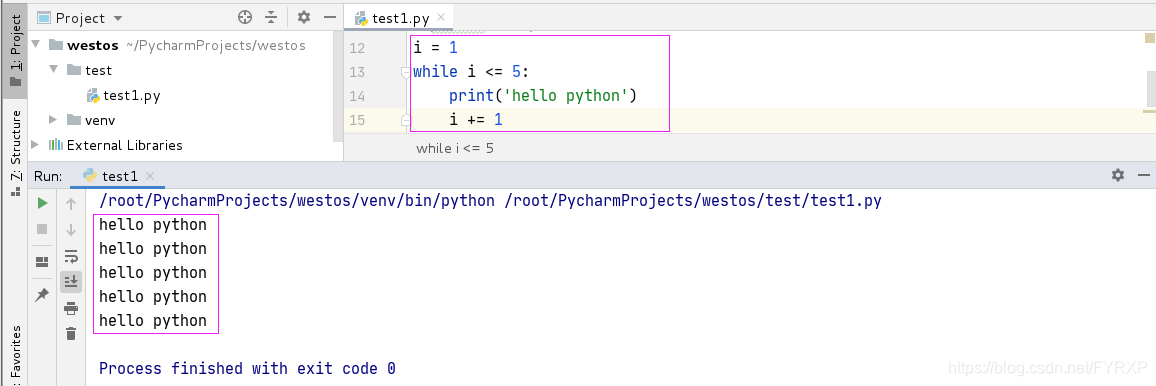
Task: Hide the Project tool window
Action: (x=330, y=18)
